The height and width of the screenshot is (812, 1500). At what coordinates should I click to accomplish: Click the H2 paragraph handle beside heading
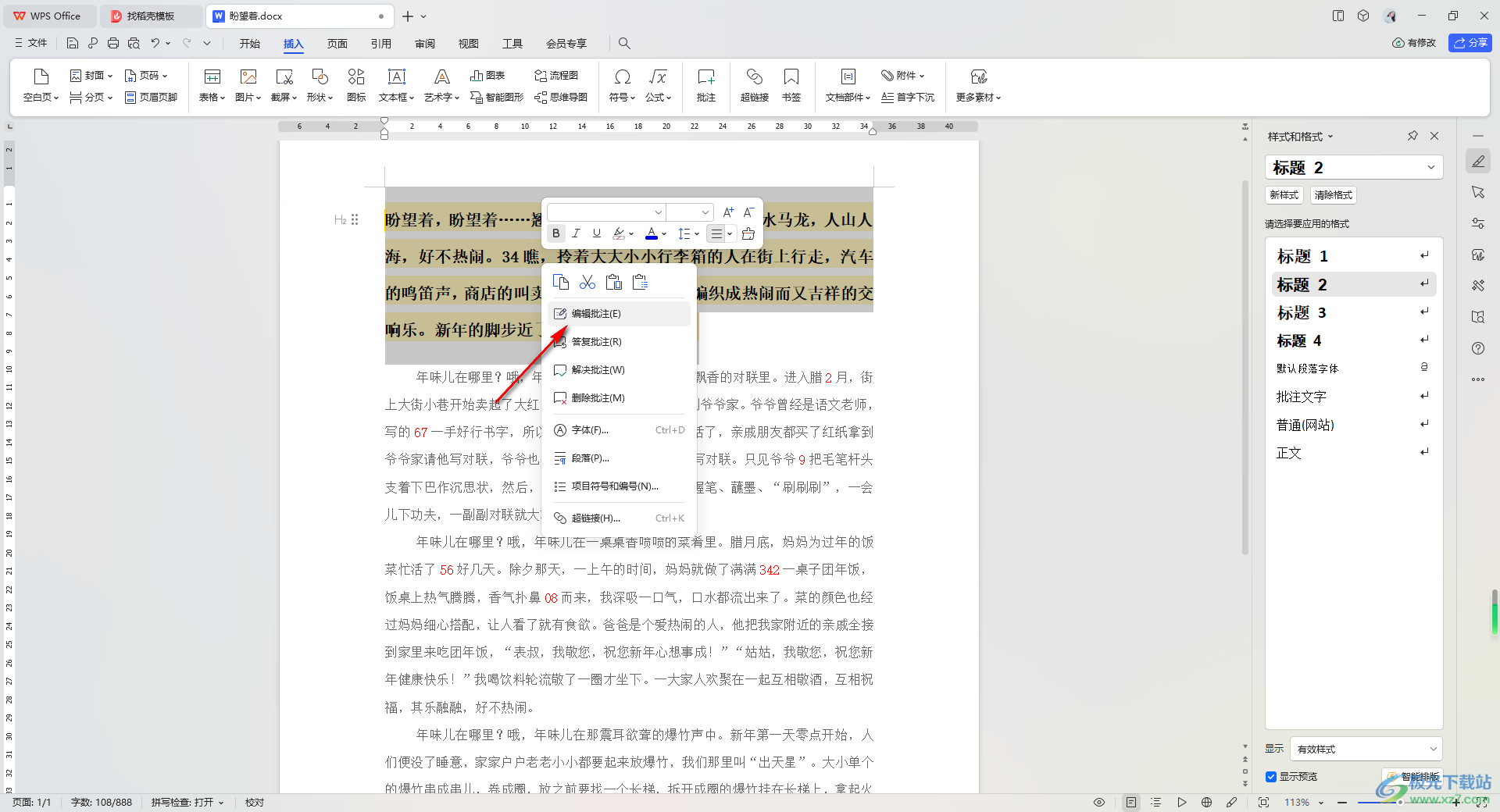(346, 220)
